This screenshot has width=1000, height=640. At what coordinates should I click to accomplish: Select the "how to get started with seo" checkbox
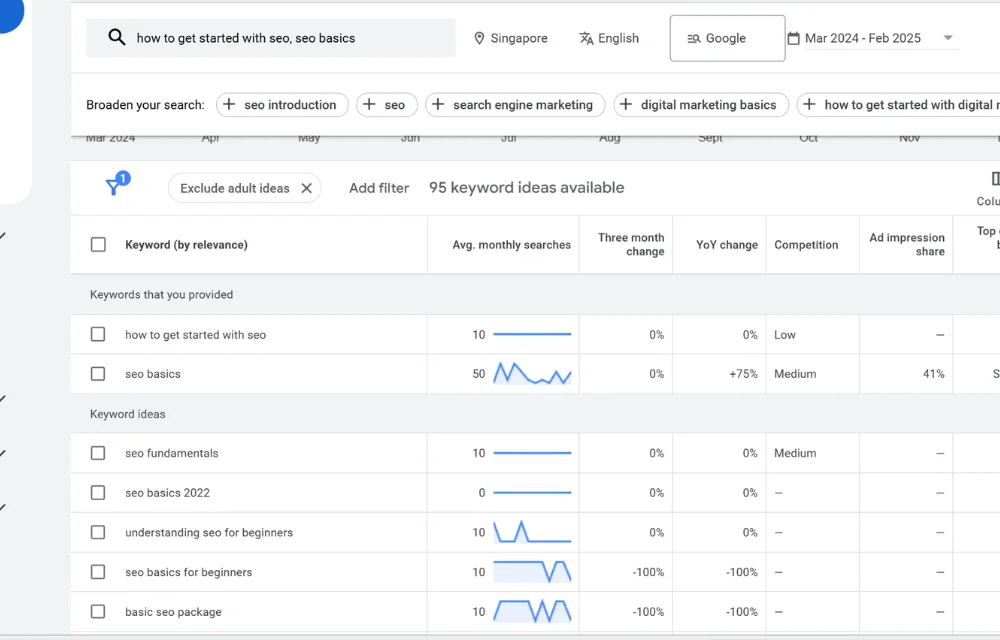click(x=97, y=334)
